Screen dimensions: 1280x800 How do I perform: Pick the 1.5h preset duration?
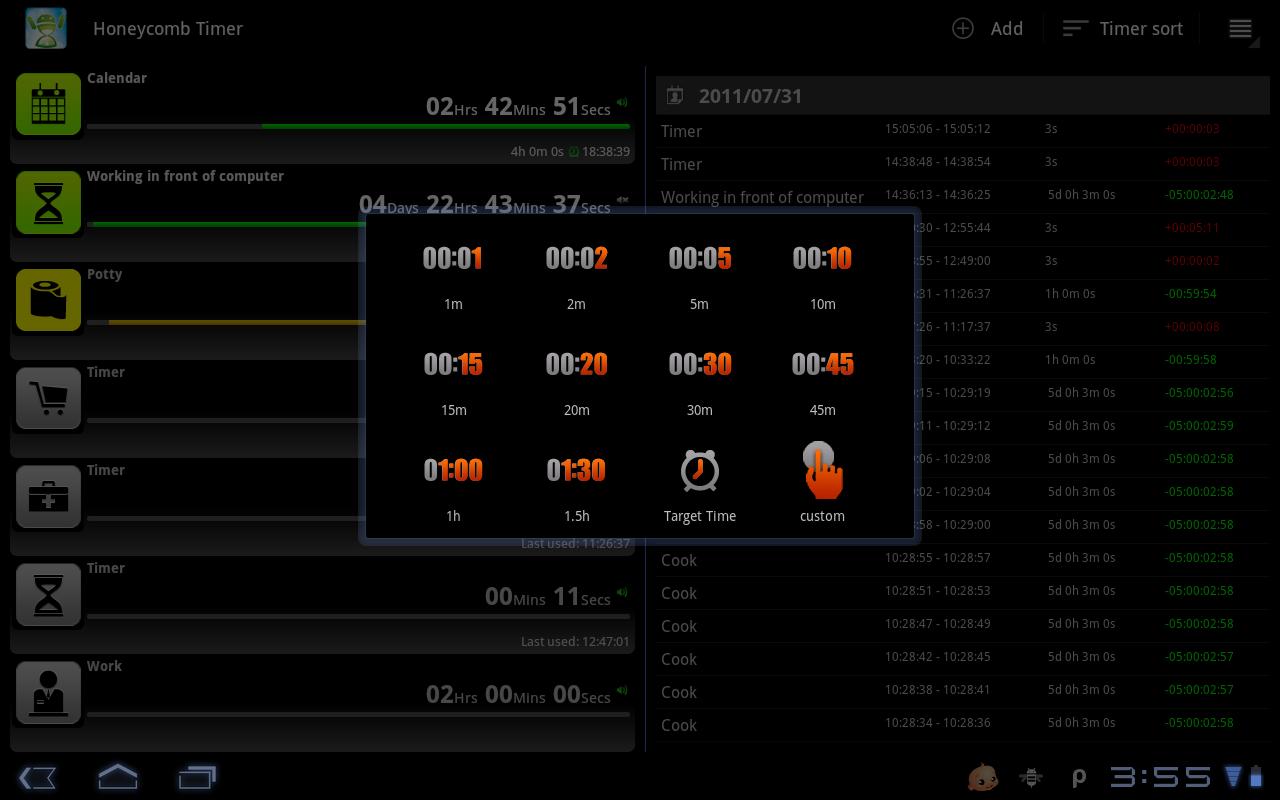[576, 489]
